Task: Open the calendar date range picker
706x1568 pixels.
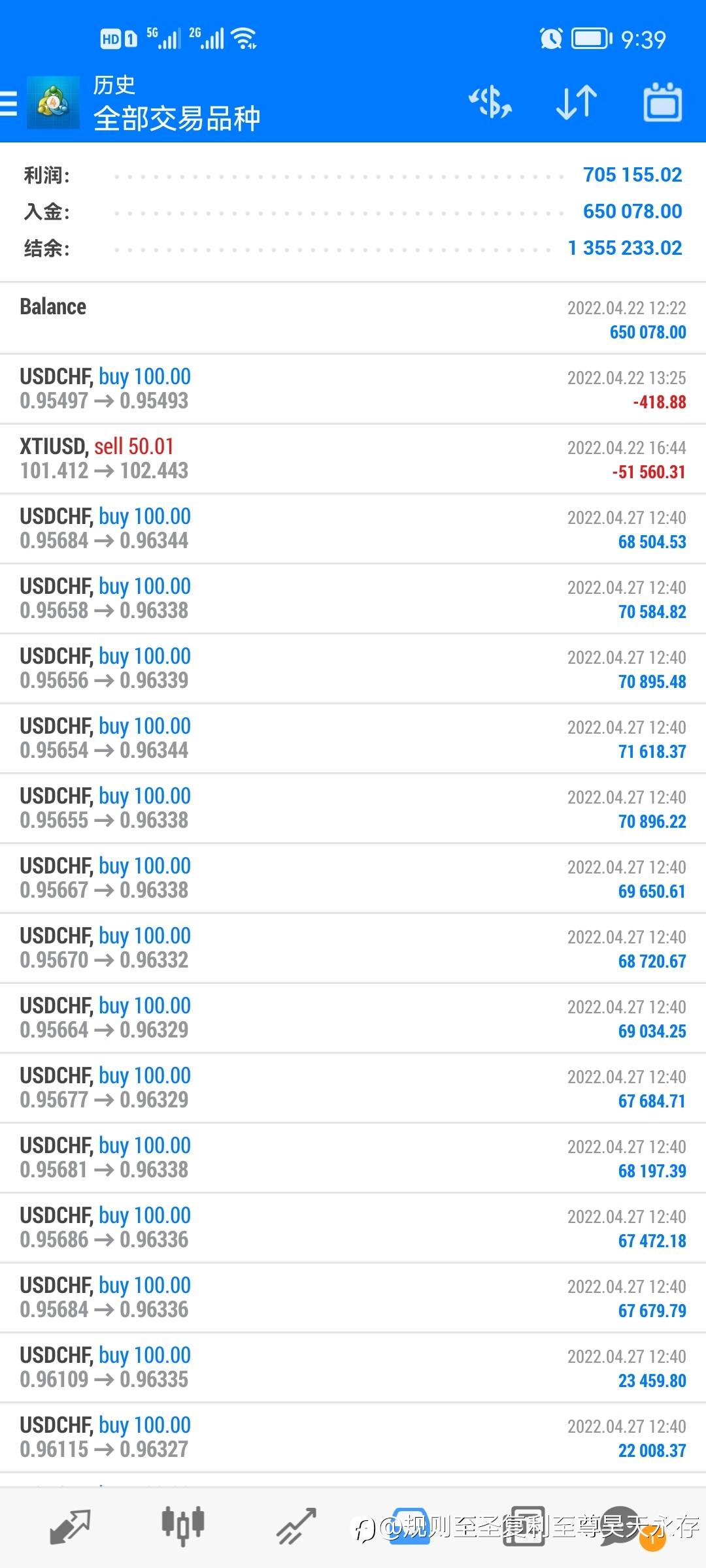Action: tap(663, 103)
